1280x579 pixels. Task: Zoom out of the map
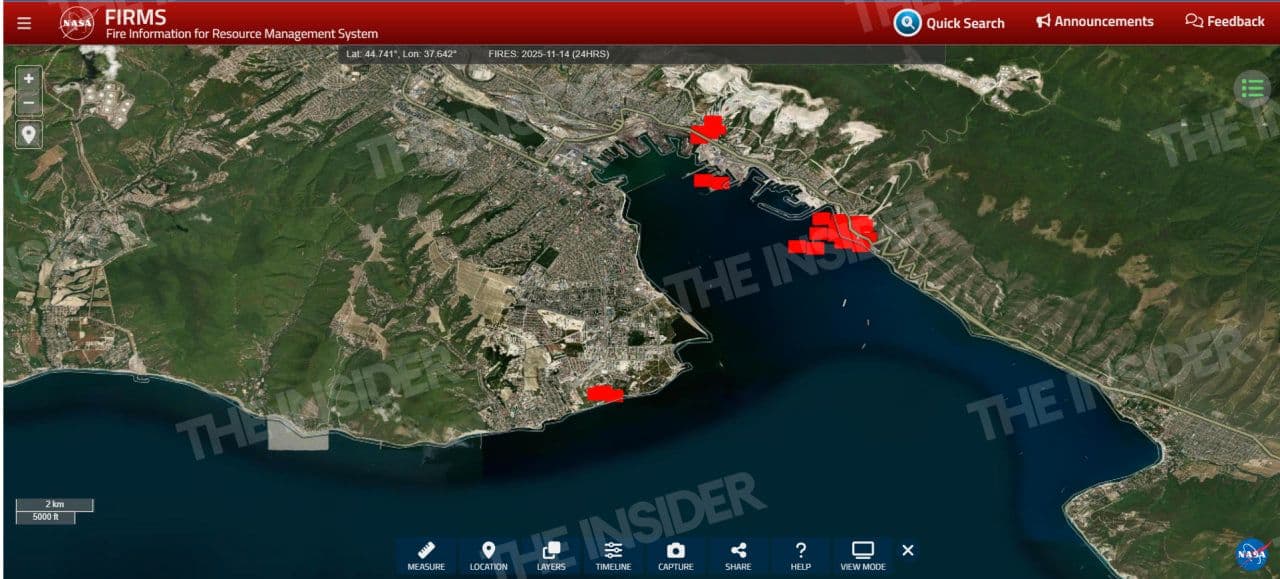click(x=29, y=102)
